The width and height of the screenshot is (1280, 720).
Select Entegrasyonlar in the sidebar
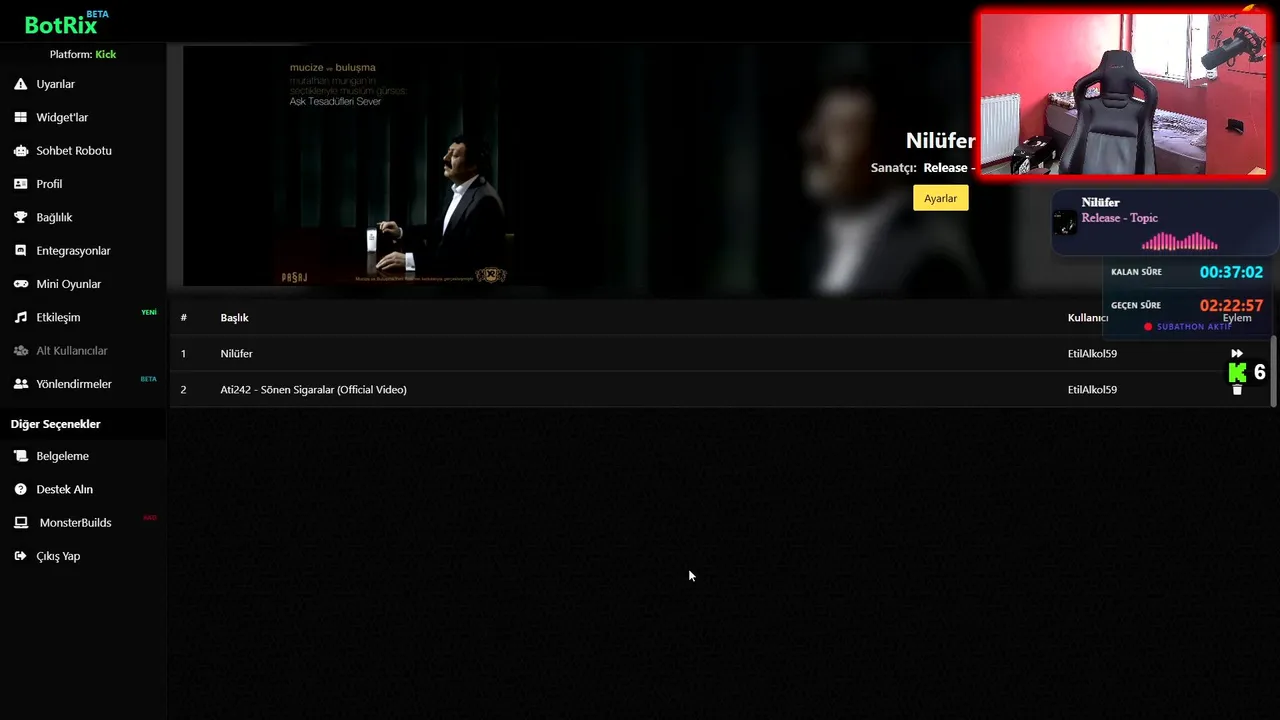pos(73,251)
